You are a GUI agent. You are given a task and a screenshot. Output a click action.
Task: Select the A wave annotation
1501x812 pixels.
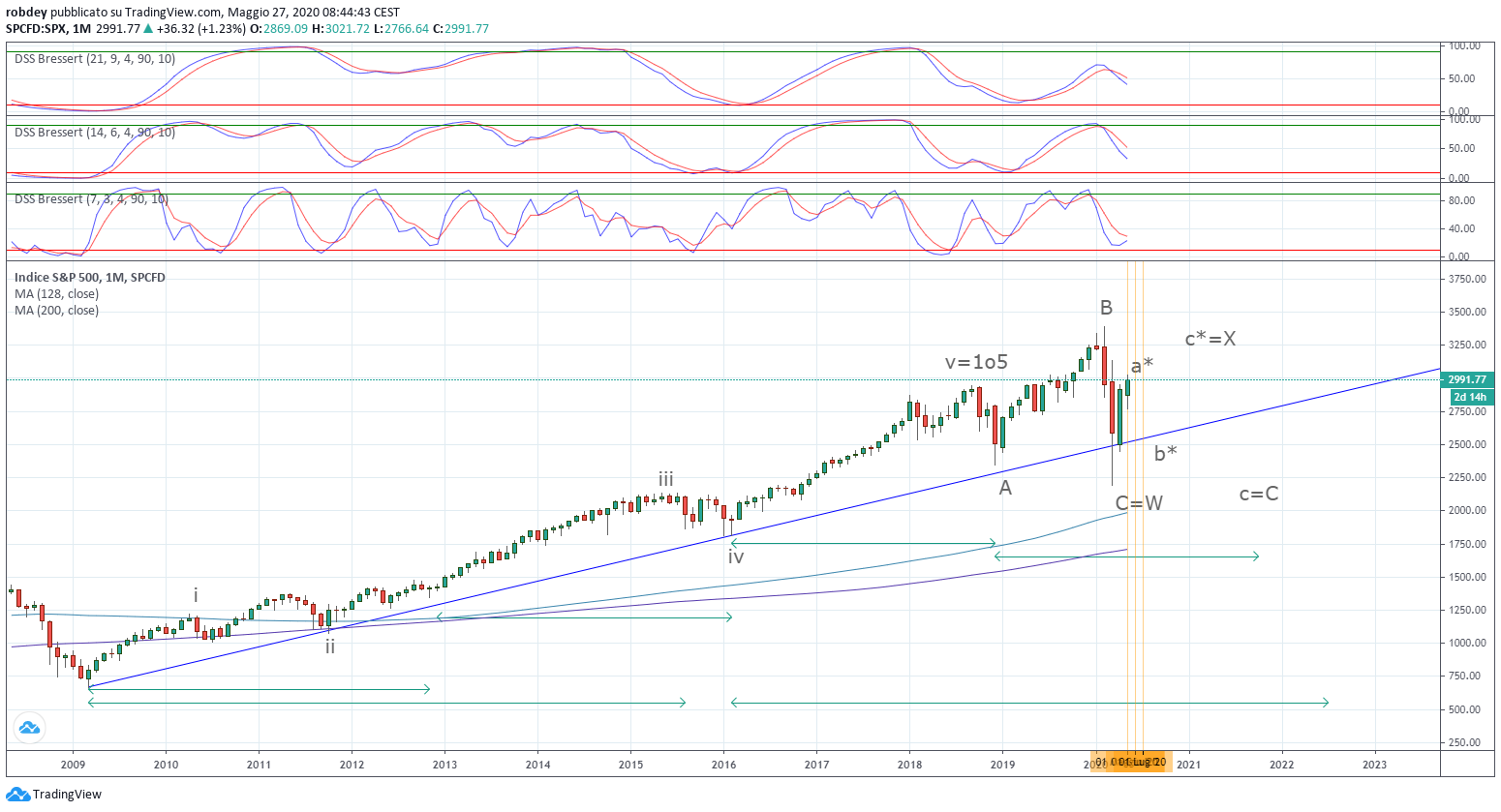pos(1005,488)
